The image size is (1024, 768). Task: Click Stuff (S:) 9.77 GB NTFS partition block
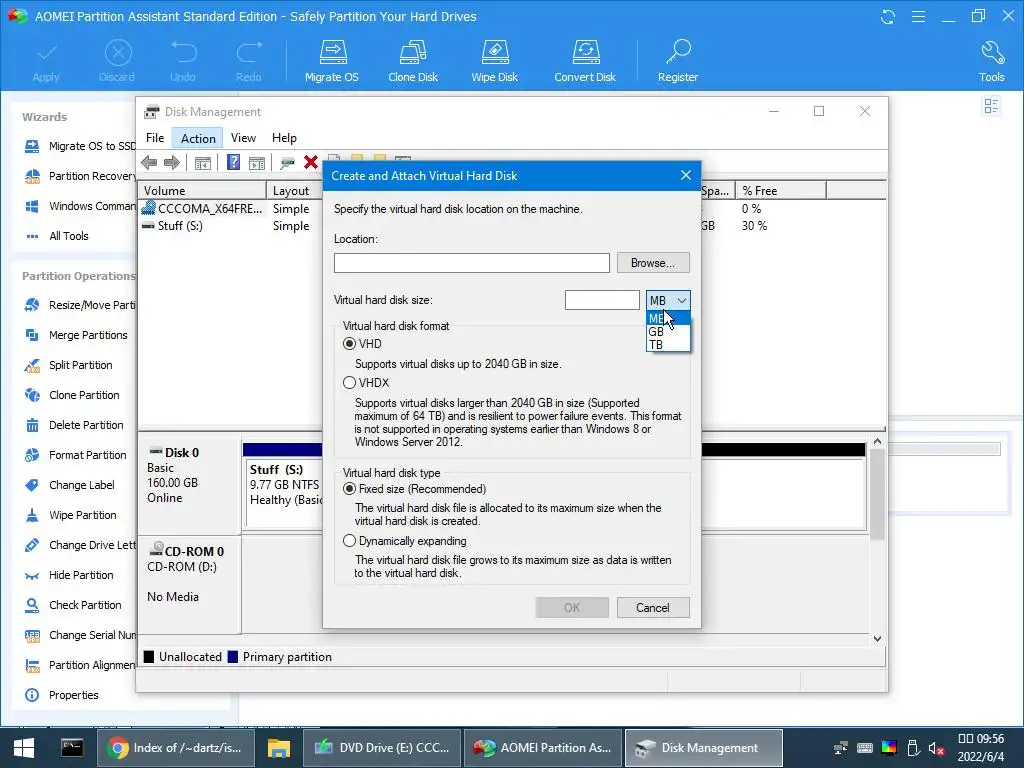[285, 492]
